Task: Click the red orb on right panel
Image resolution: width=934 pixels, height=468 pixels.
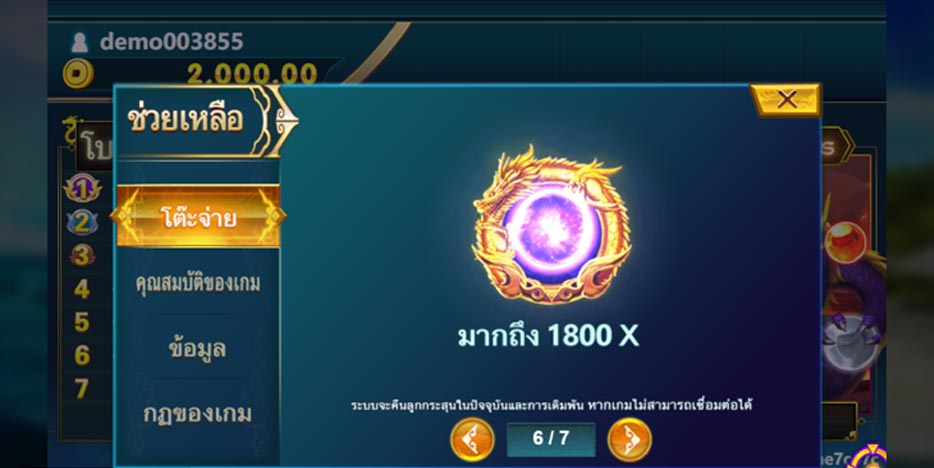Action: (x=846, y=242)
